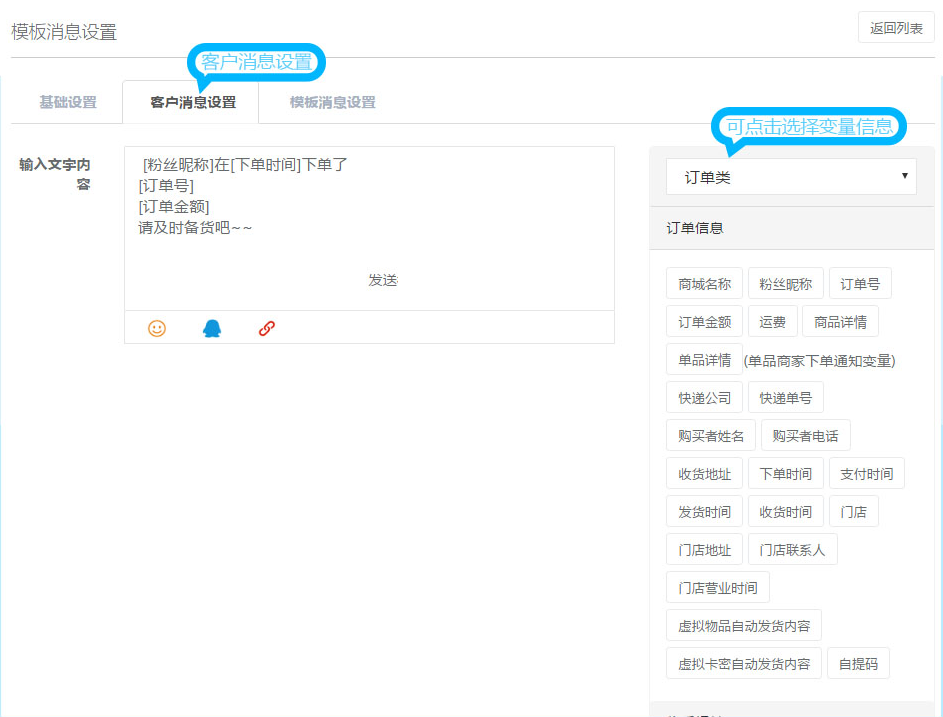Click the 发送 text in the editor
943x717 pixels.
pos(383,280)
